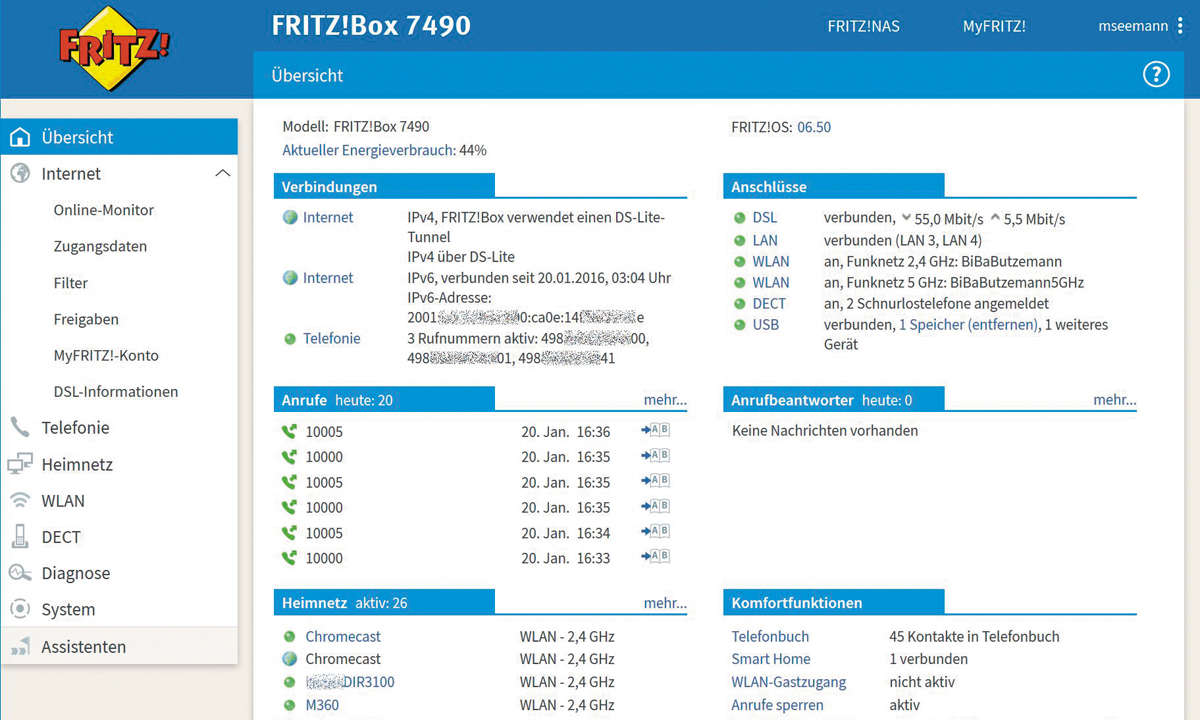Open the LAN connection link

tap(765, 240)
